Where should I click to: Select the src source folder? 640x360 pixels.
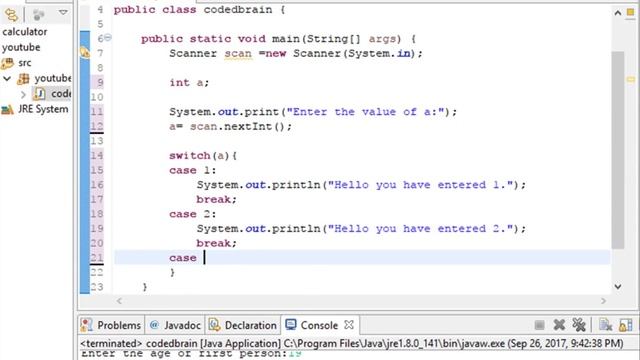coord(24,63)
